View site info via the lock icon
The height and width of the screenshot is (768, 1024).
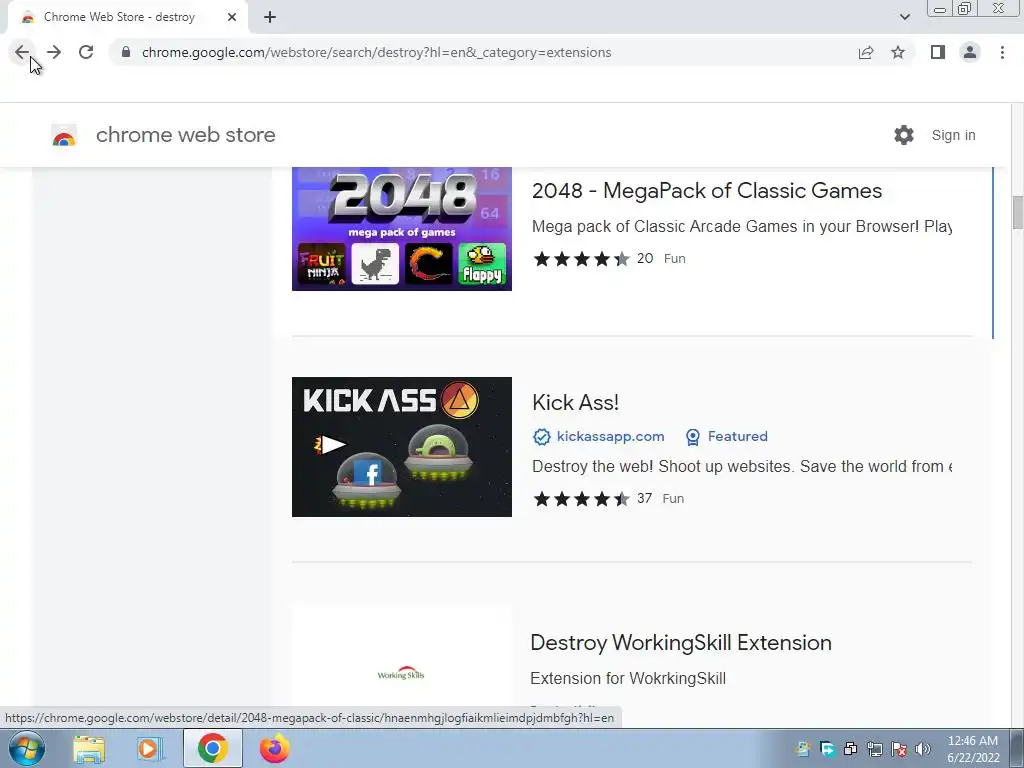(126, 52)
